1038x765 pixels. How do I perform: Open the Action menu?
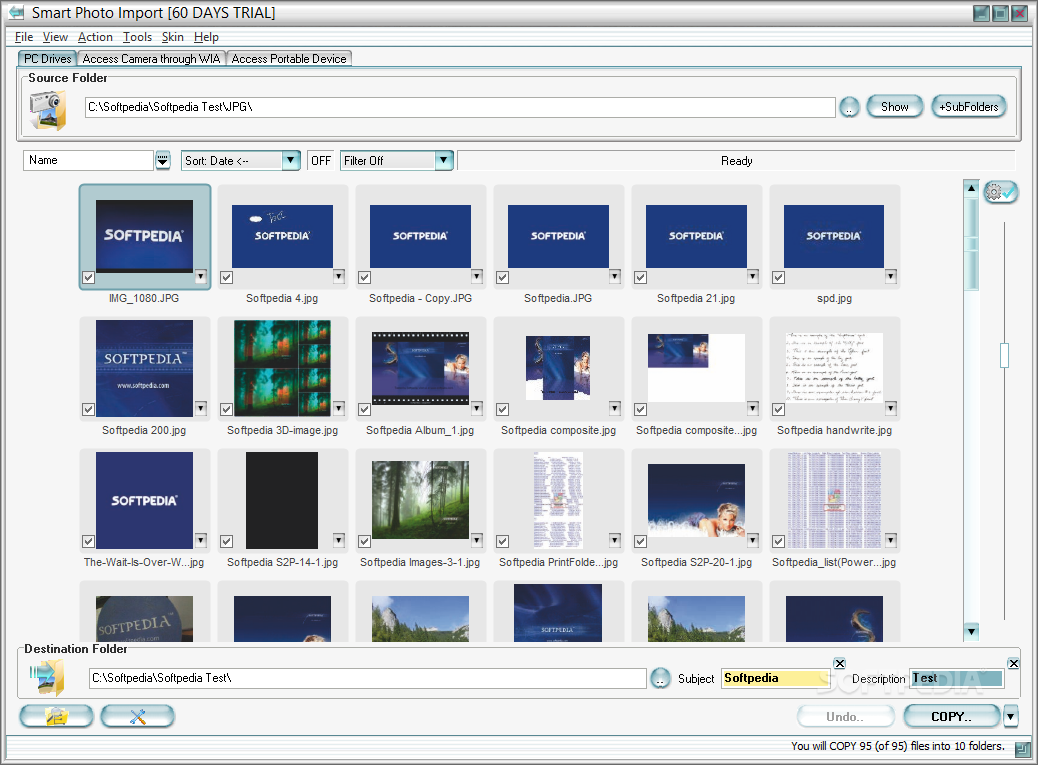point(95,37)
